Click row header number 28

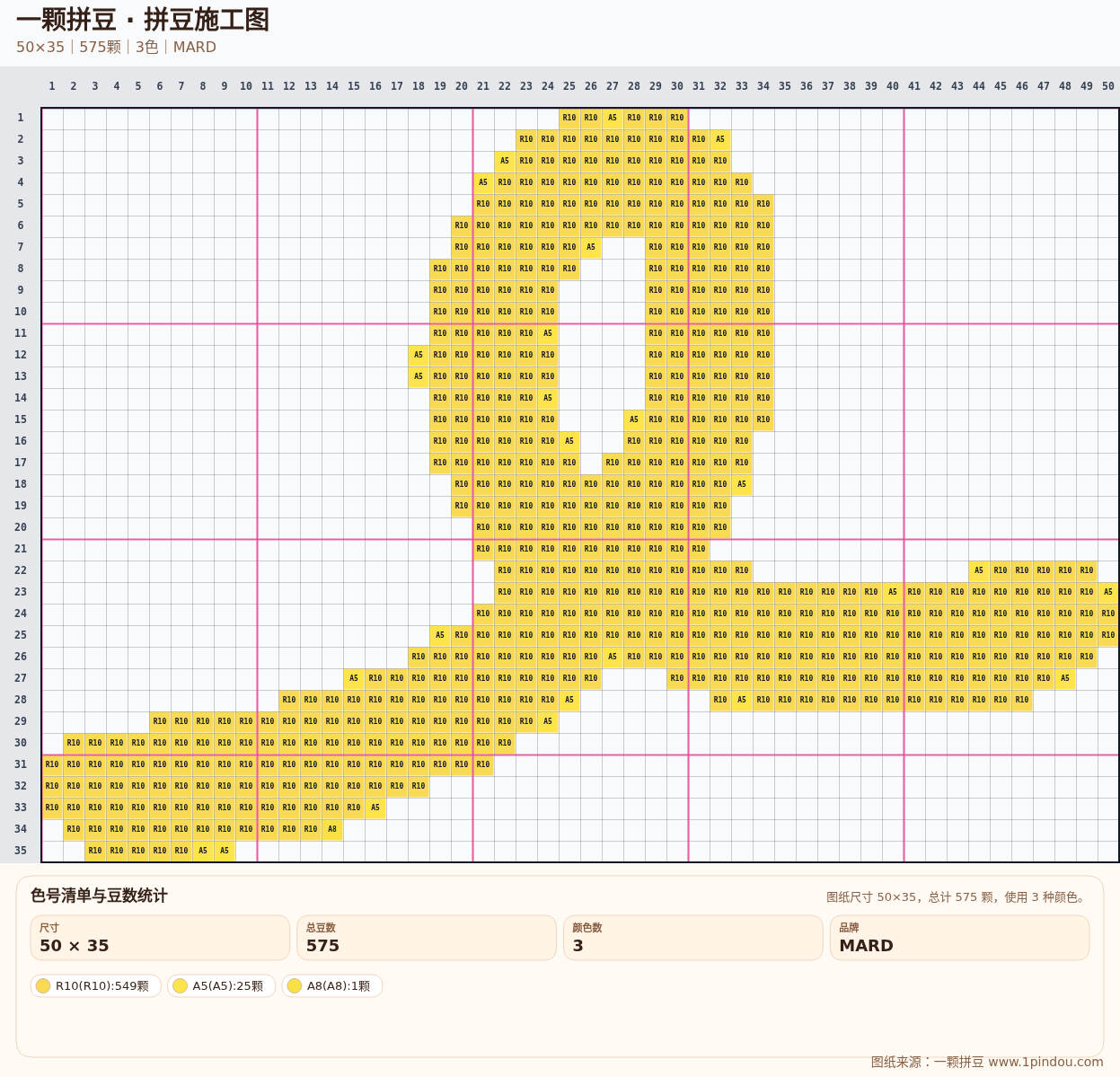click(21, 700)
